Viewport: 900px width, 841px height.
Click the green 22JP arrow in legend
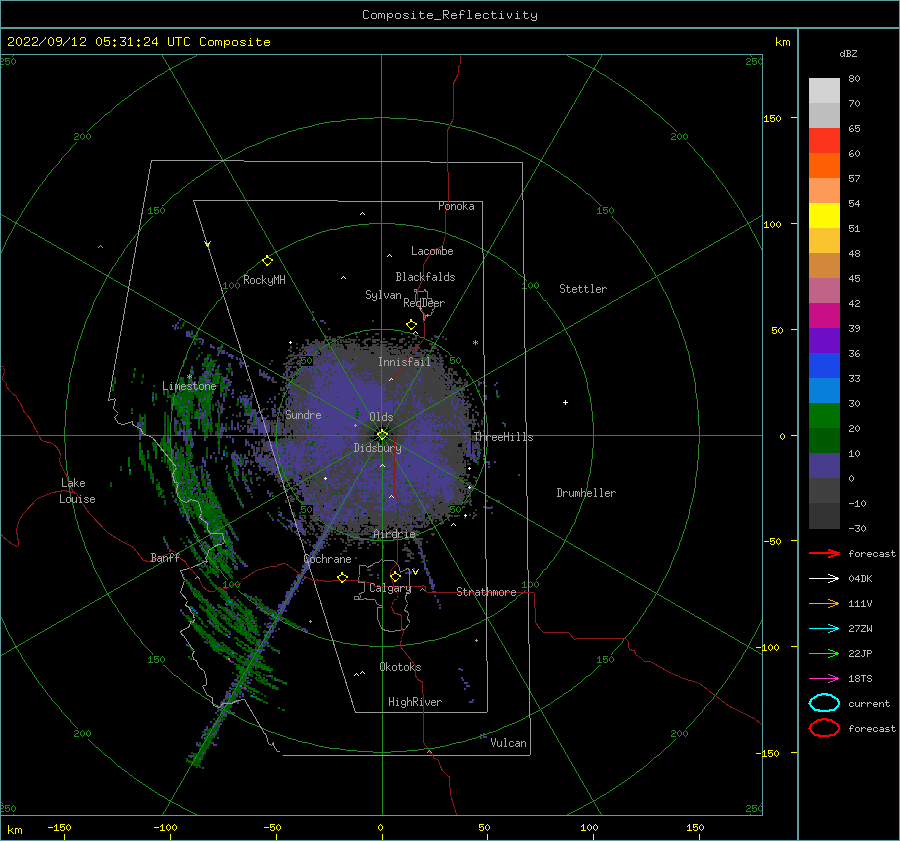(x=824, y=653)
